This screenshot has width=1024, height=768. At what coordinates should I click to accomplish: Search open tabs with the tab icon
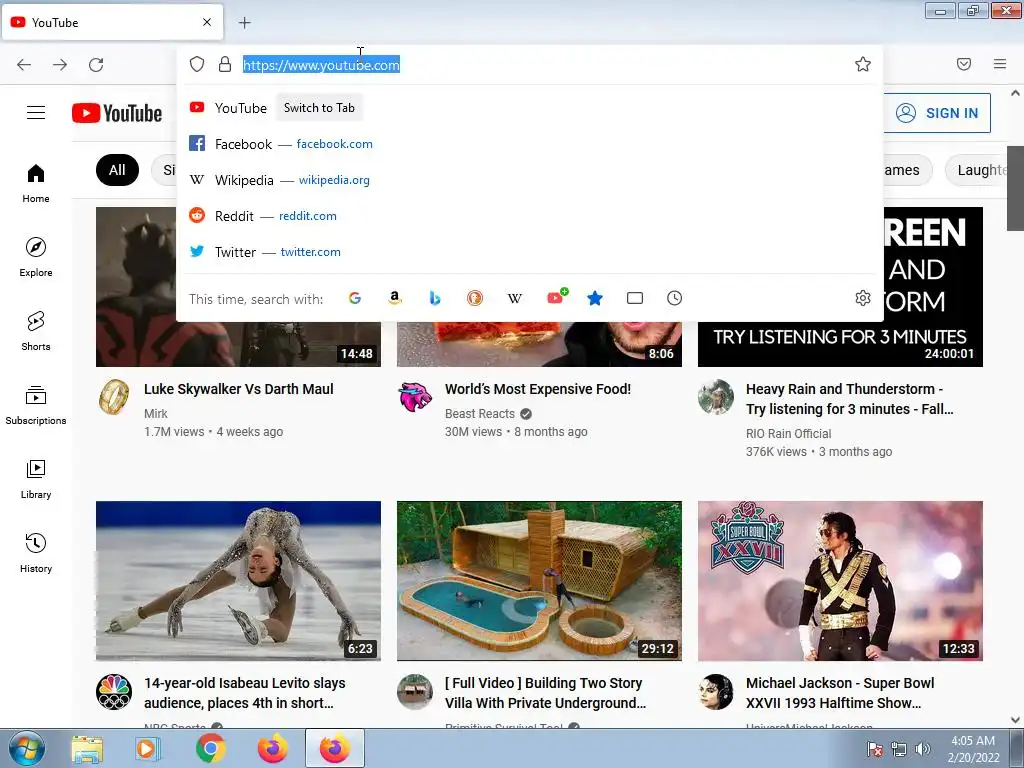coord(635,298)
